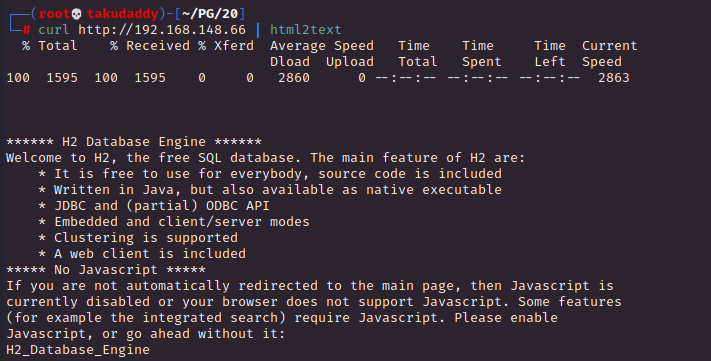Click the 'Welcome to H2' line
The width and height of the screenshot is (711, 361).
click(266, 158)
